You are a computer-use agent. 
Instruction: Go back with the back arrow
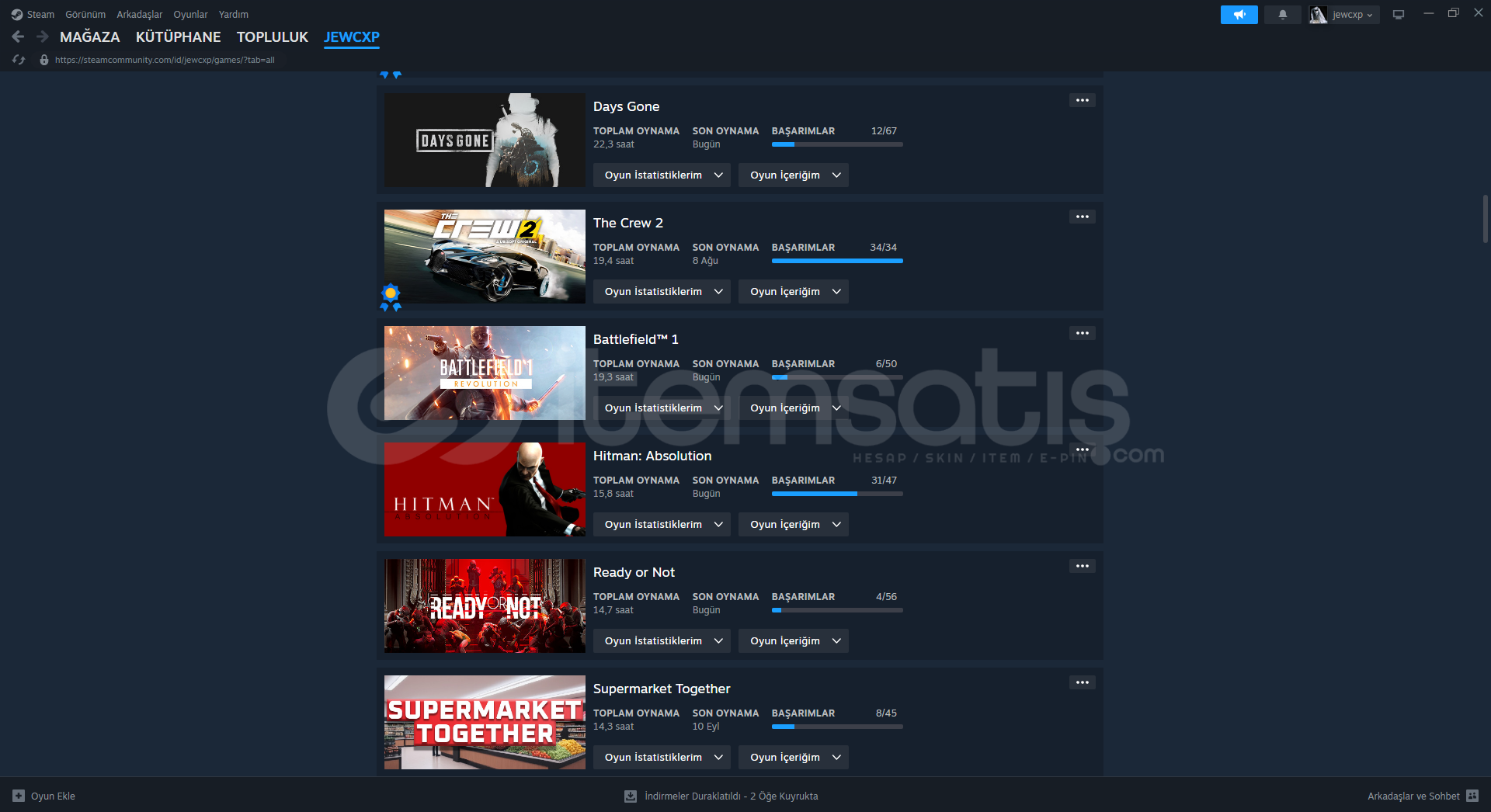tap(19, 36)
